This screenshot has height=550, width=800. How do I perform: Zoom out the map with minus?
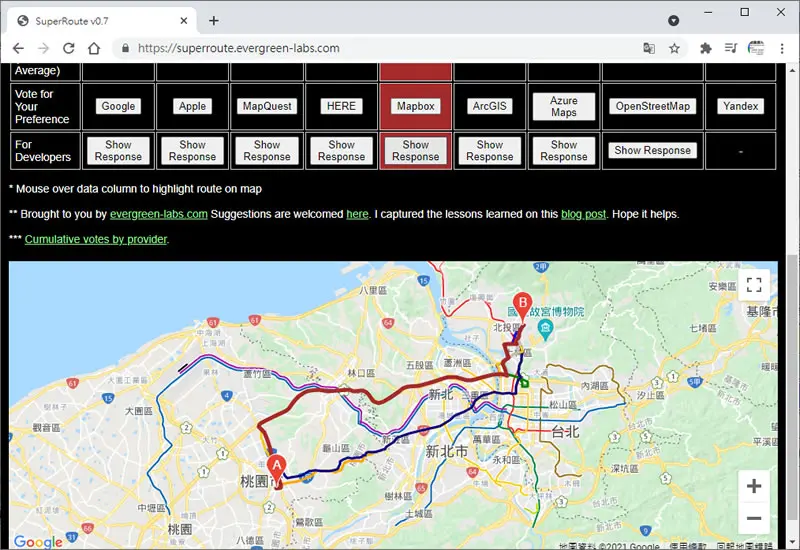(x=754, y=518)
